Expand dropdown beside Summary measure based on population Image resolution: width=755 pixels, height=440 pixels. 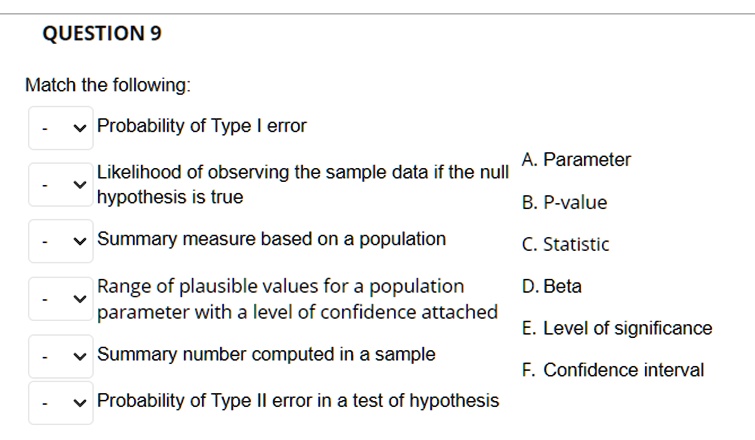tap(61, 241)
